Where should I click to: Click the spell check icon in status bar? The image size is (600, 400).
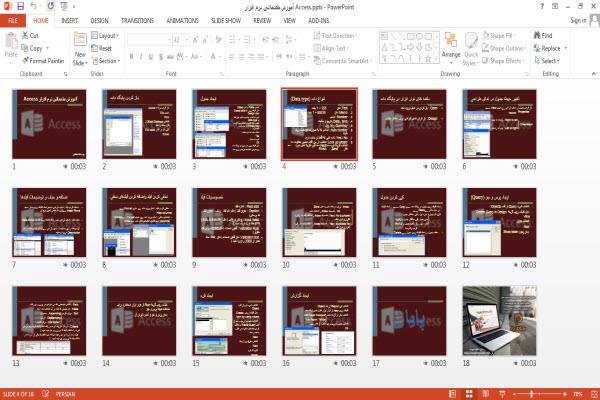(x=46, y=393)
